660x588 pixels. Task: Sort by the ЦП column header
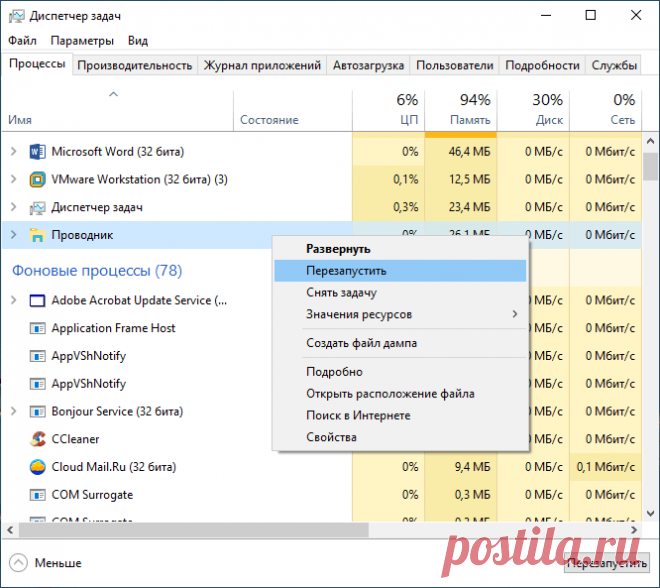[388, 110]
